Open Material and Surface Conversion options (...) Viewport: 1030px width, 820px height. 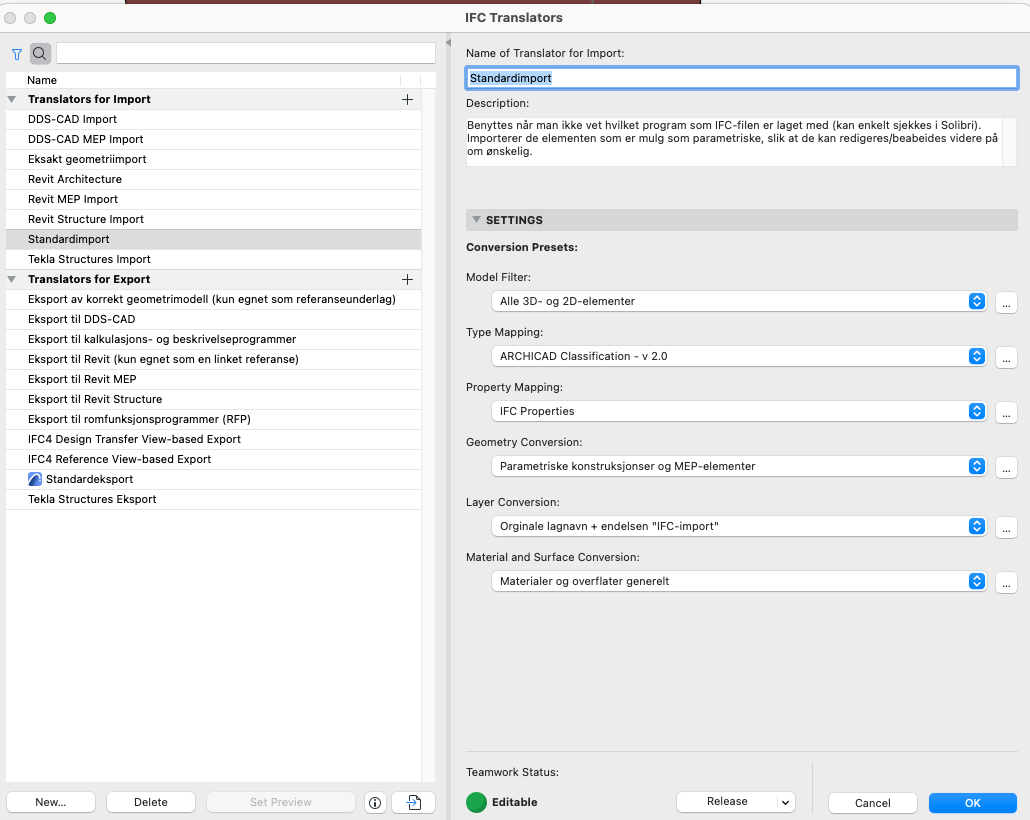(x=1006, y=582)
